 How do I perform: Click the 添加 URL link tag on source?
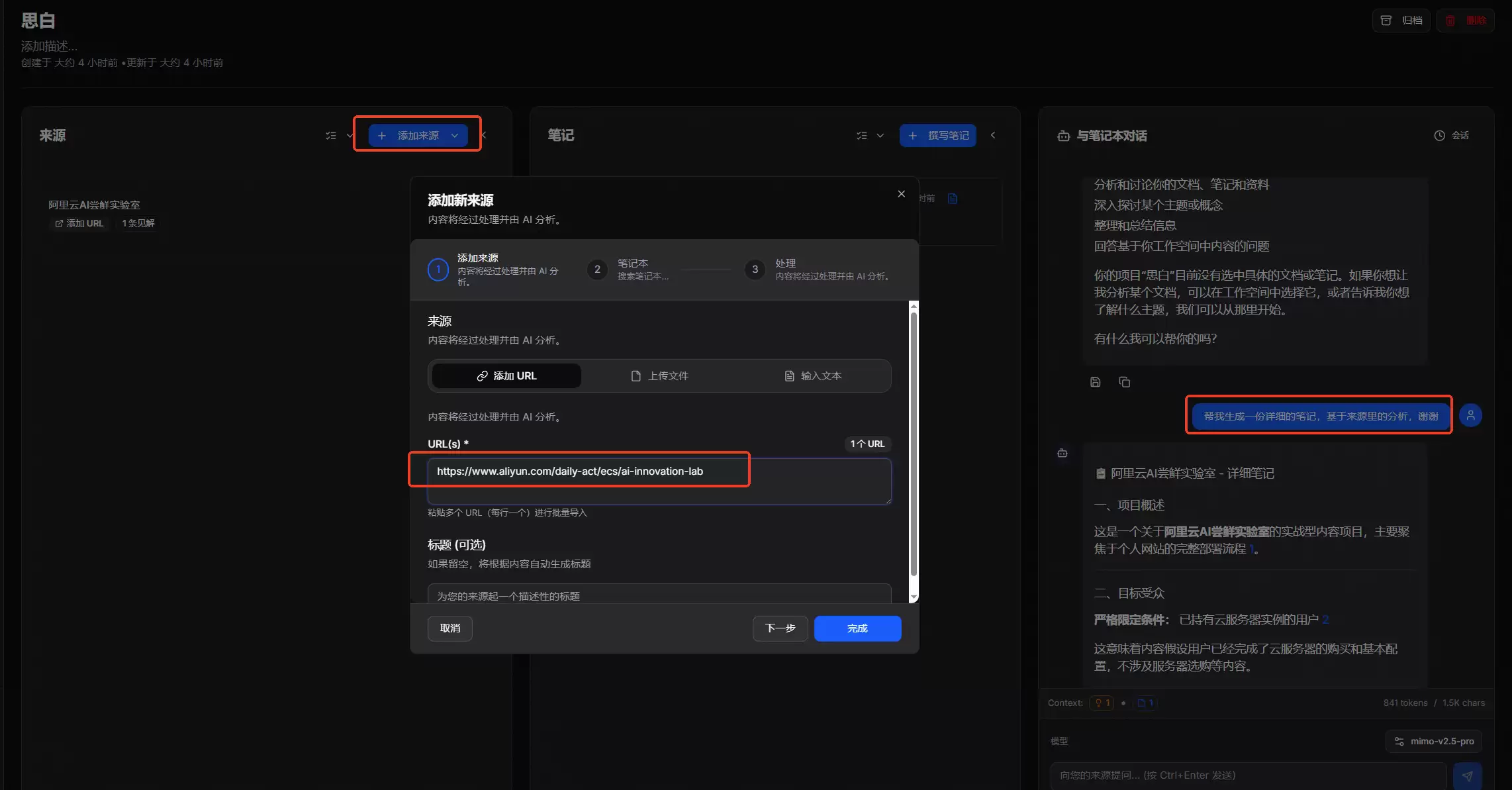[79, 223]
